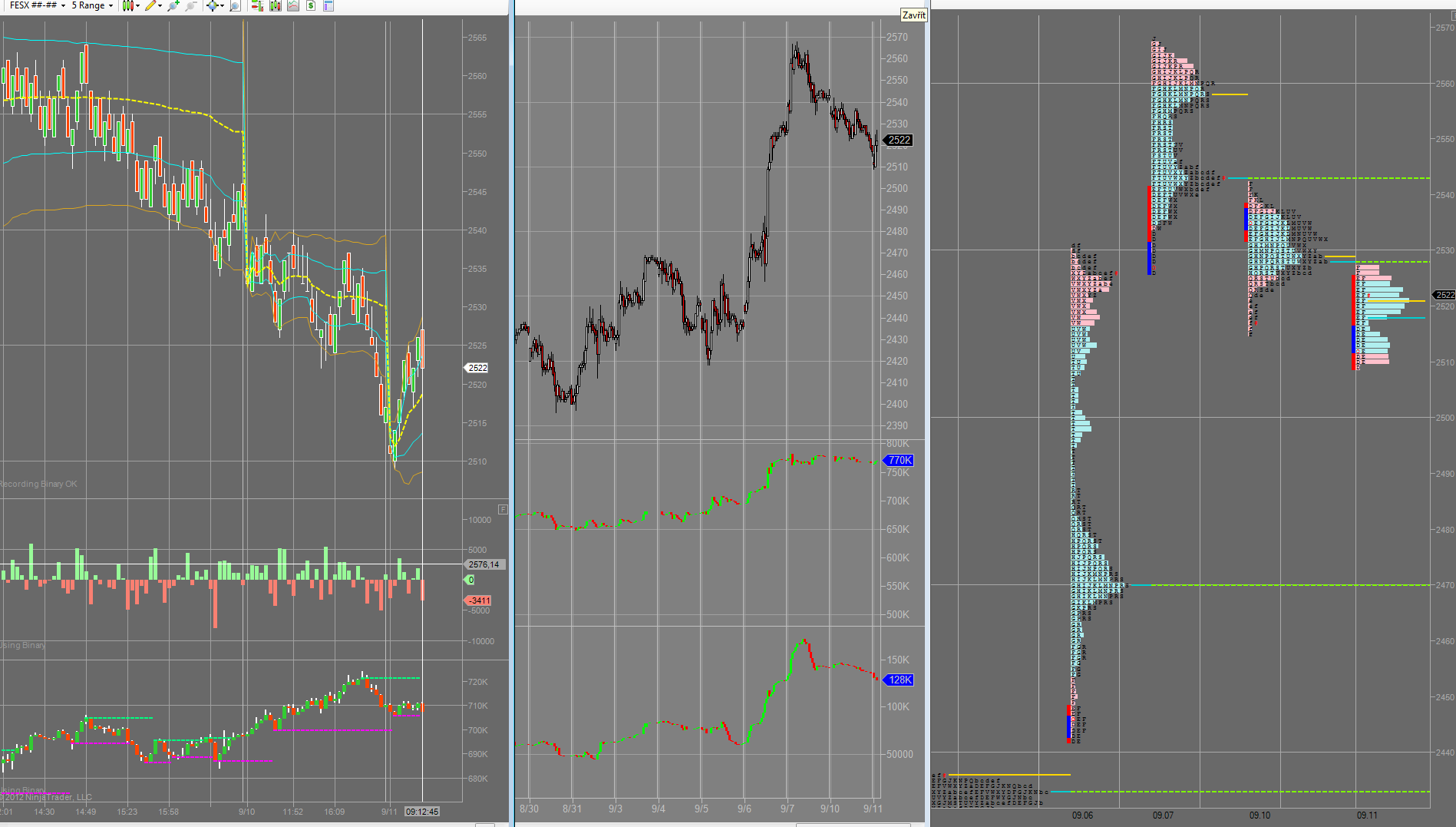Screen dimensions: 1456x827
Task: Open the Strategies dollar-sign icon
Action: [311, 5]
